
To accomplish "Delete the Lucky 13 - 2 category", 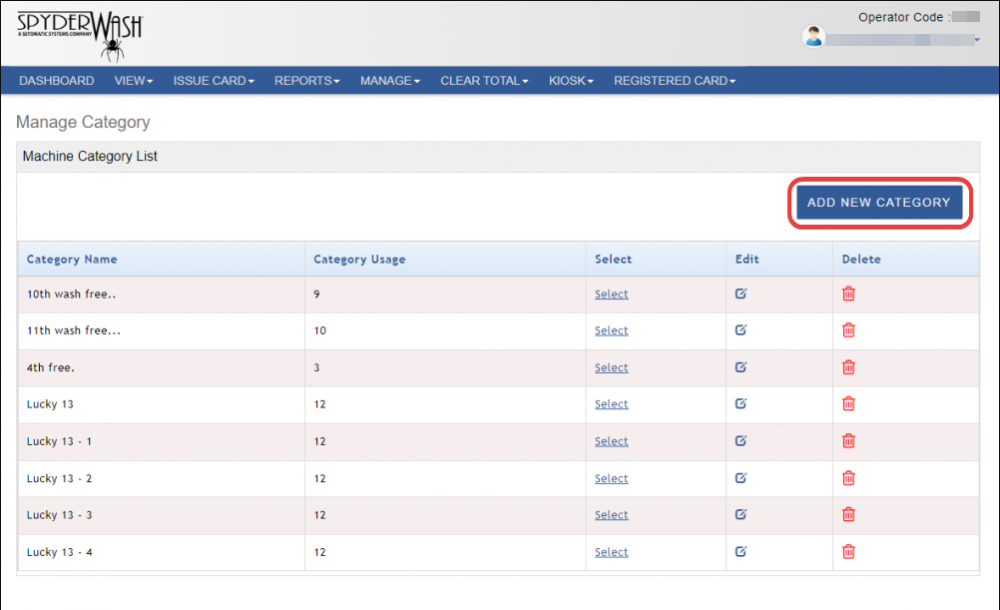I will coord(848,477).
